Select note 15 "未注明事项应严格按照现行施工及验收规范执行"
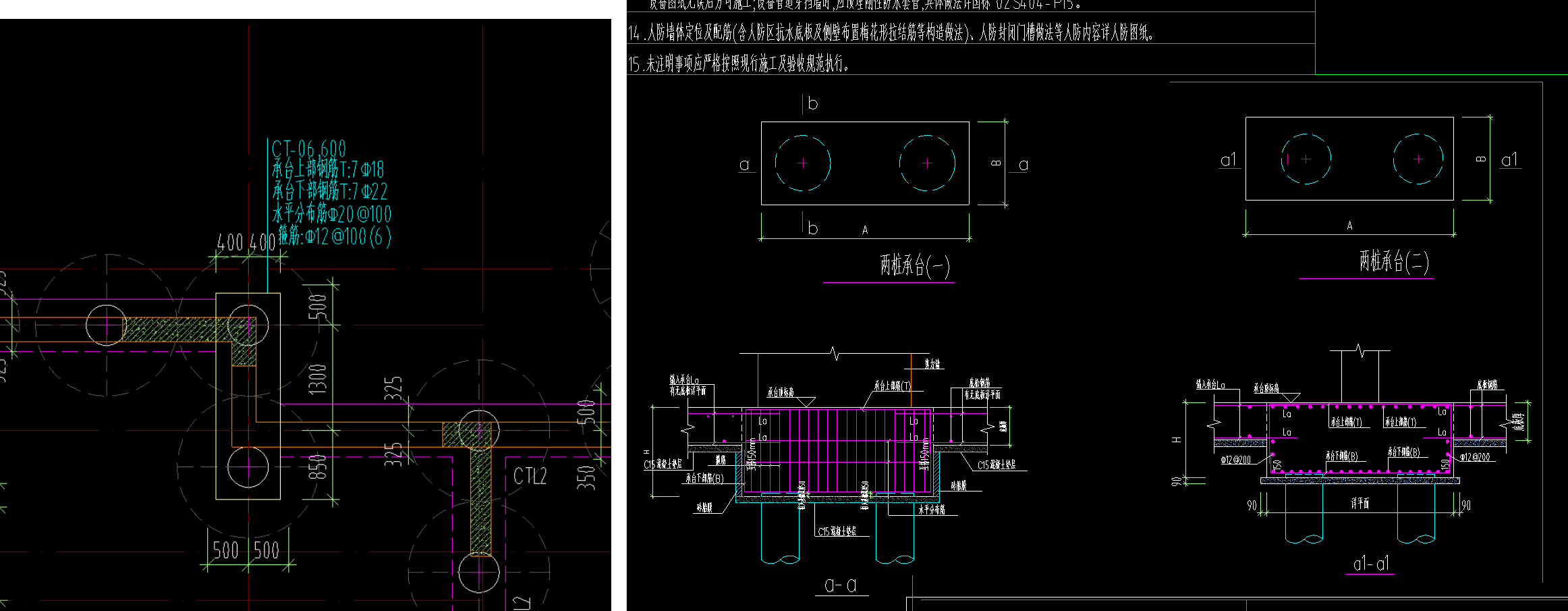The image size is (1568, 611). (x=739, y=64)
